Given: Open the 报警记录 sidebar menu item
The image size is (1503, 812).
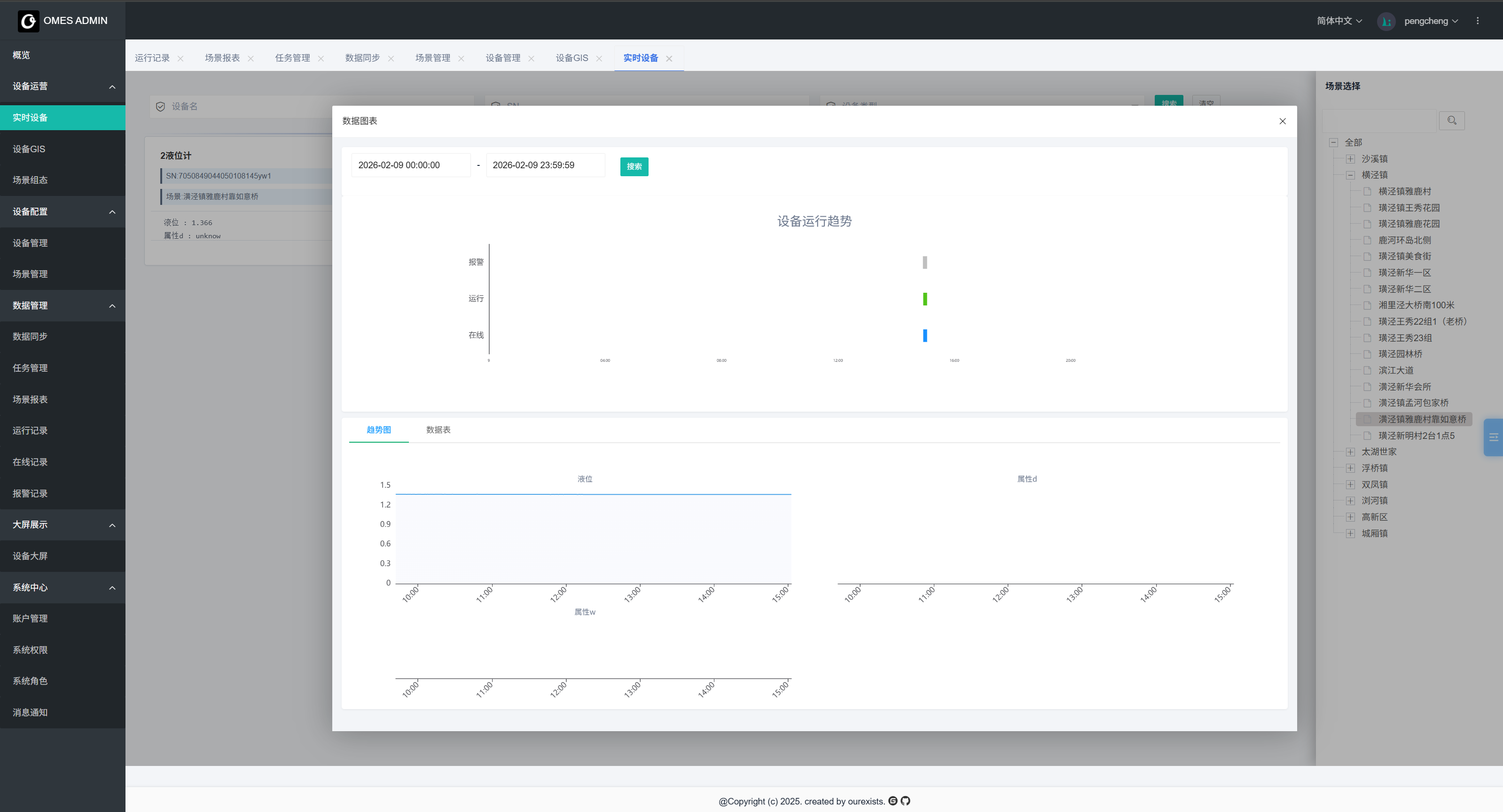Looking at the screenshot, I should [x=31, y=493].
